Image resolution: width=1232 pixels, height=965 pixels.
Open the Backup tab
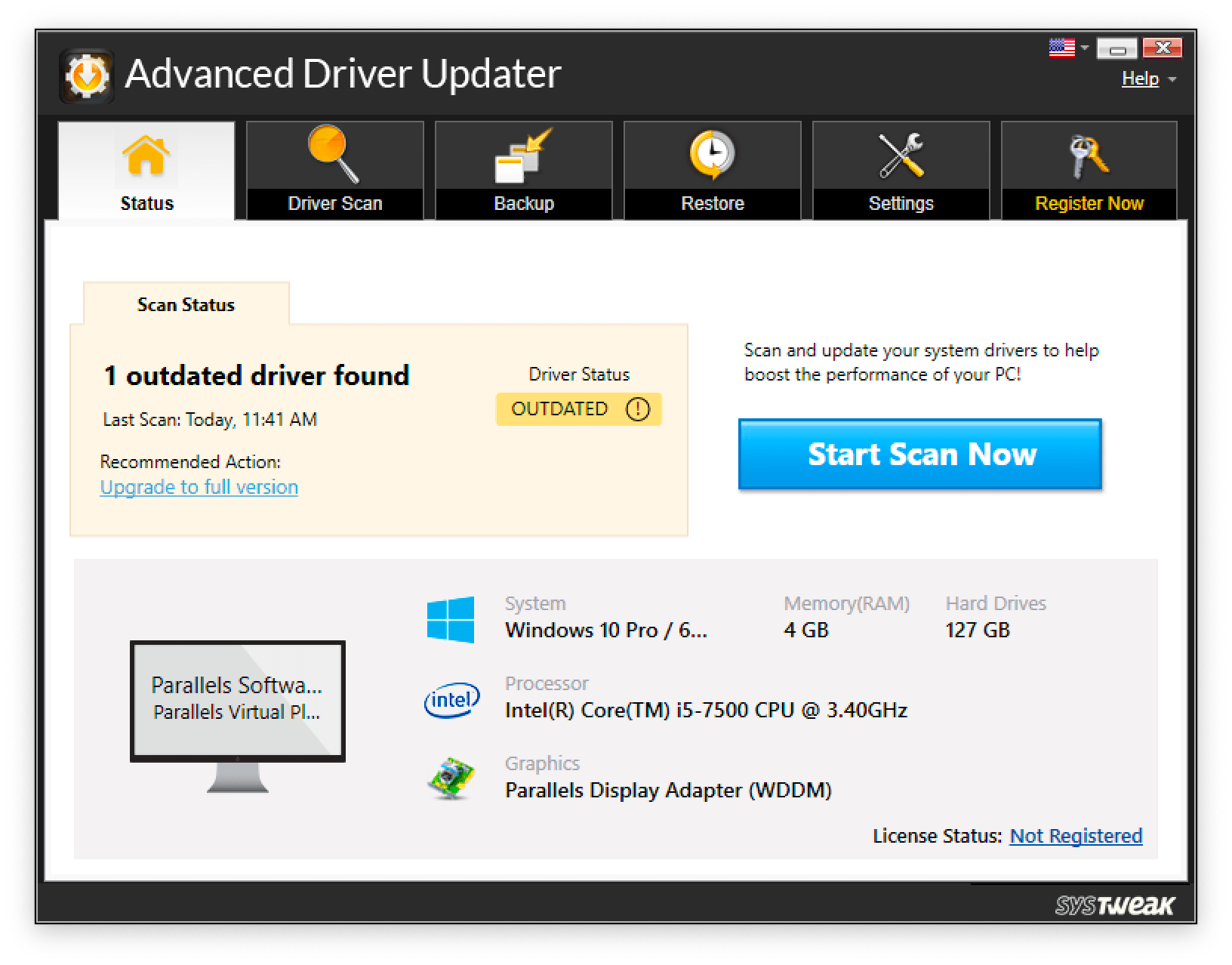coord(524,171)
